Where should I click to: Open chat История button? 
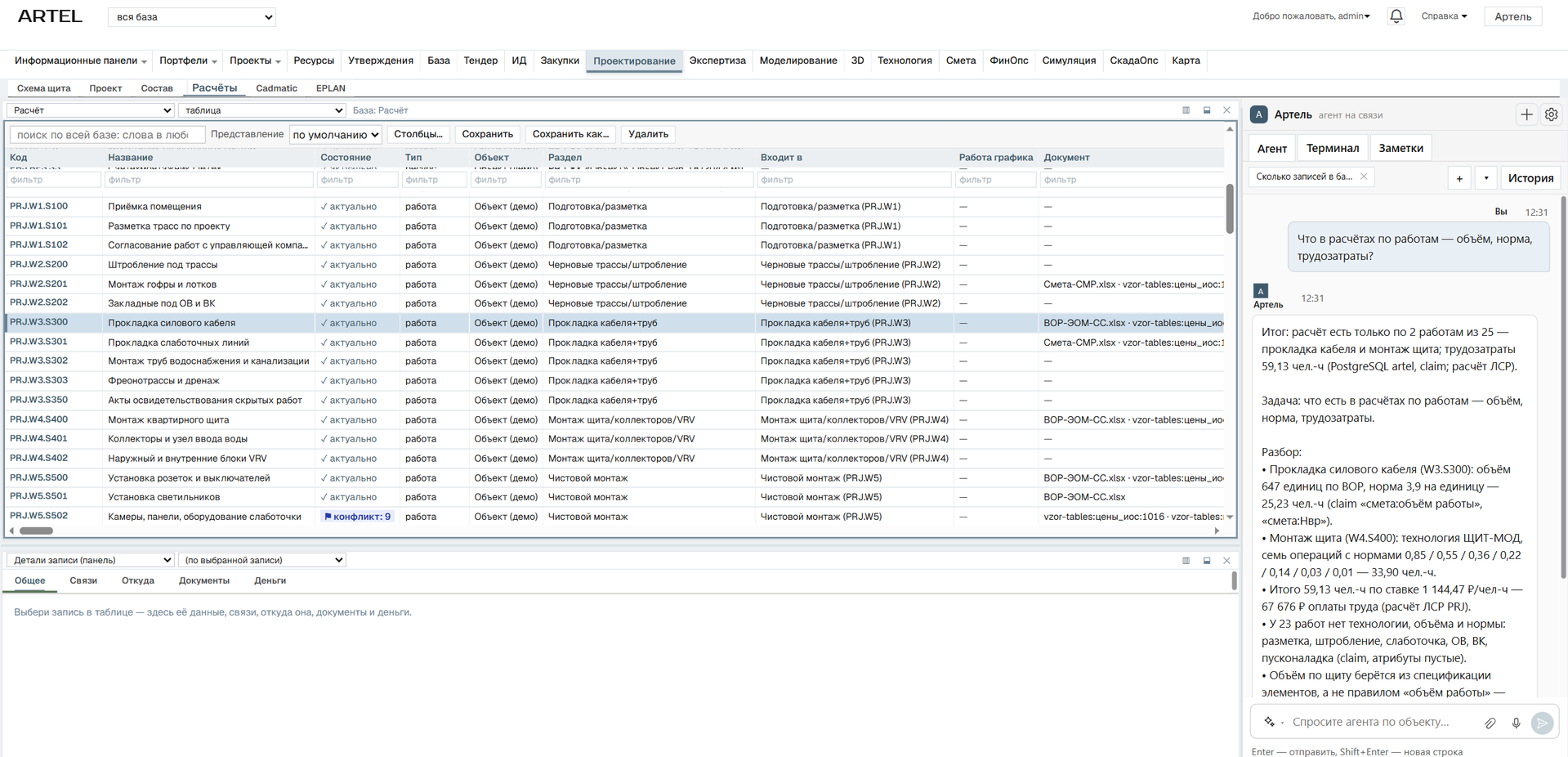pos(1530,178)
